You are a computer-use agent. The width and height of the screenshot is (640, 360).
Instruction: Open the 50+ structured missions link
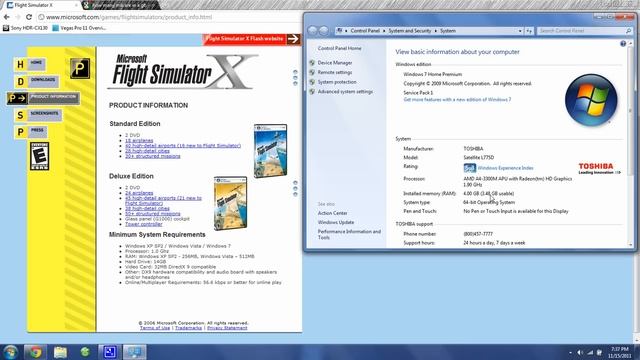point(153,214)
